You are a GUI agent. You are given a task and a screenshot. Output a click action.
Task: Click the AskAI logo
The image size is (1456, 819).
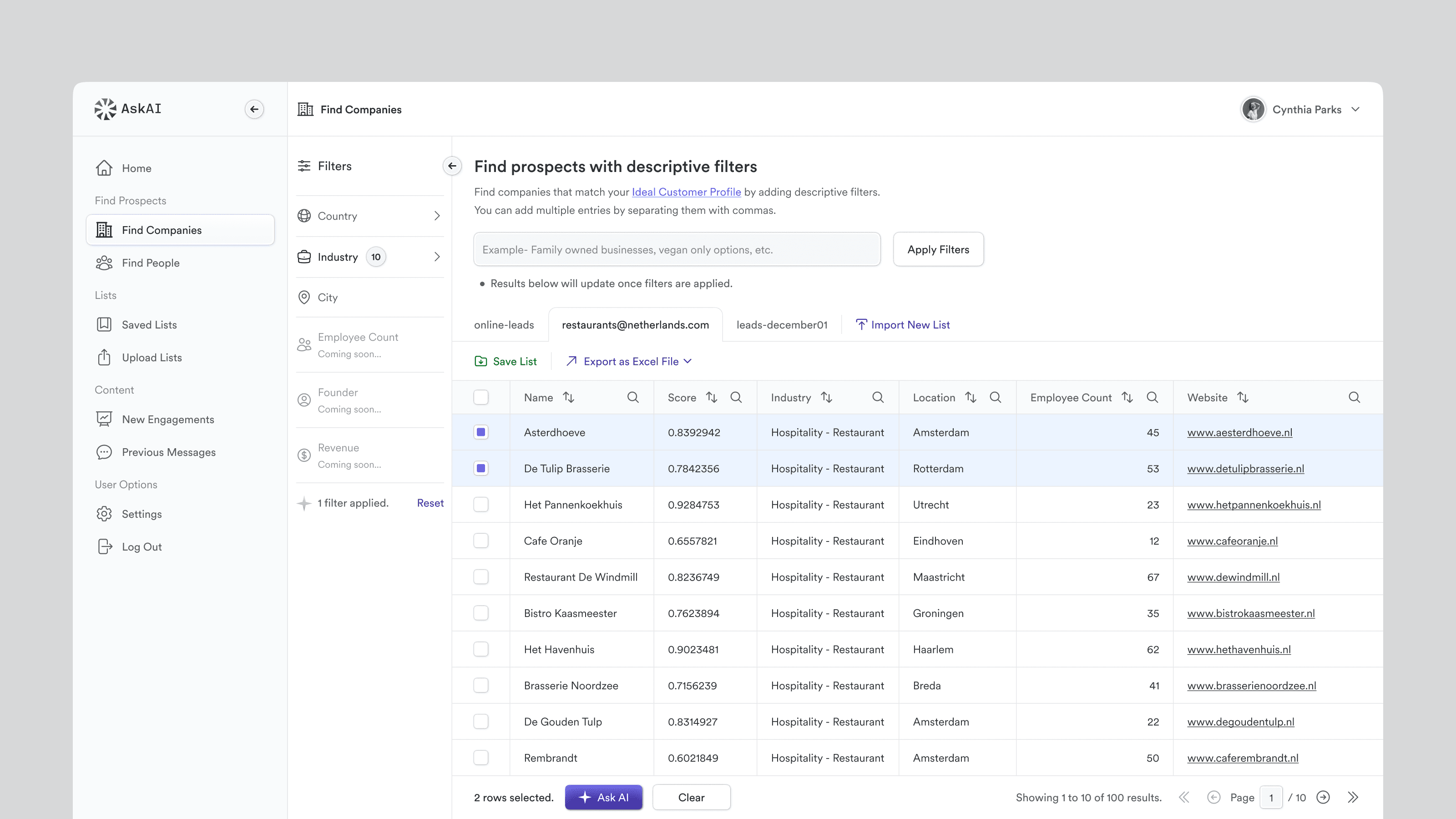point(128,109)
